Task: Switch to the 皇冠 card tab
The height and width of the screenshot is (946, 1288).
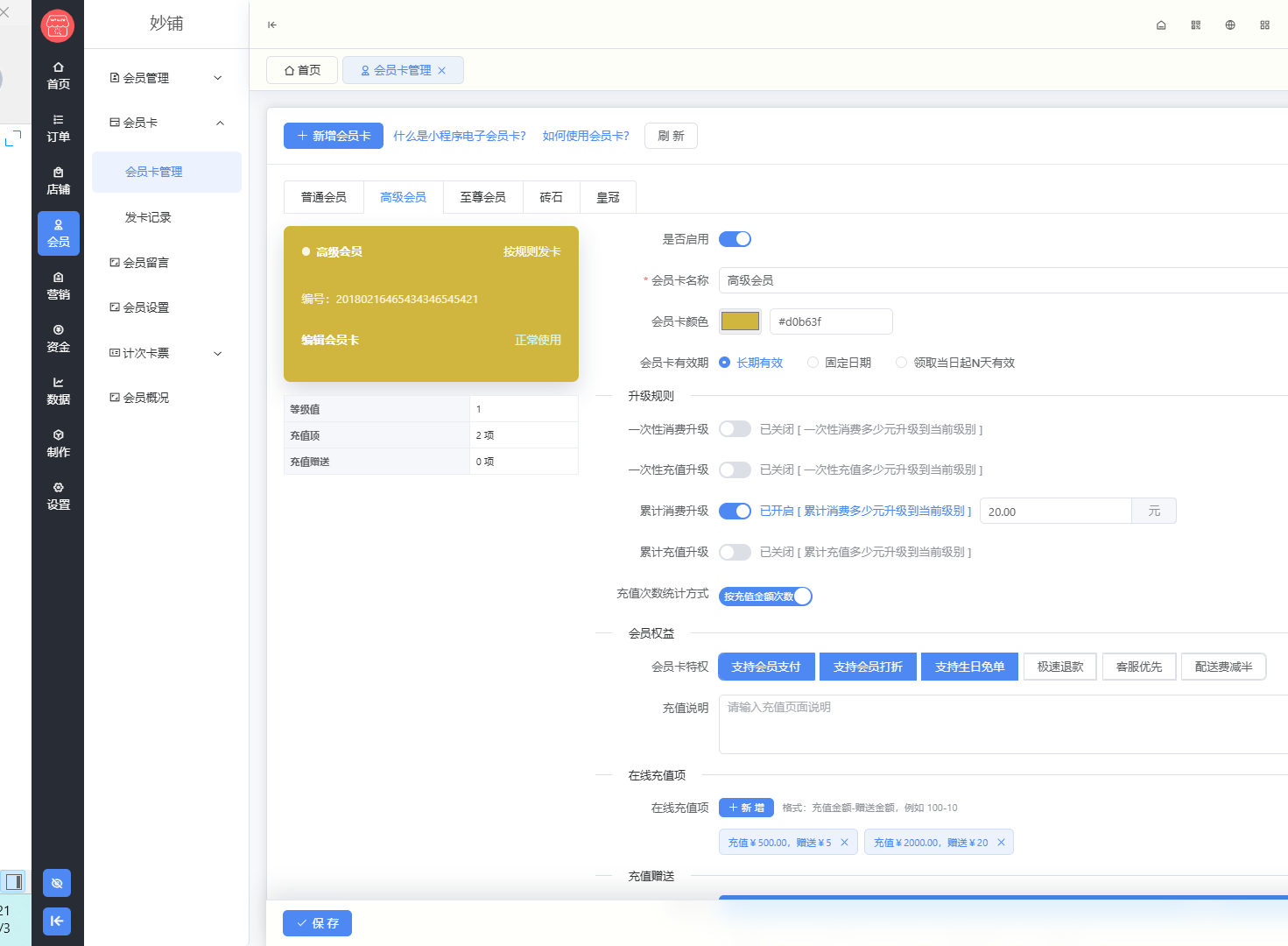Action: tap(608, 198)
